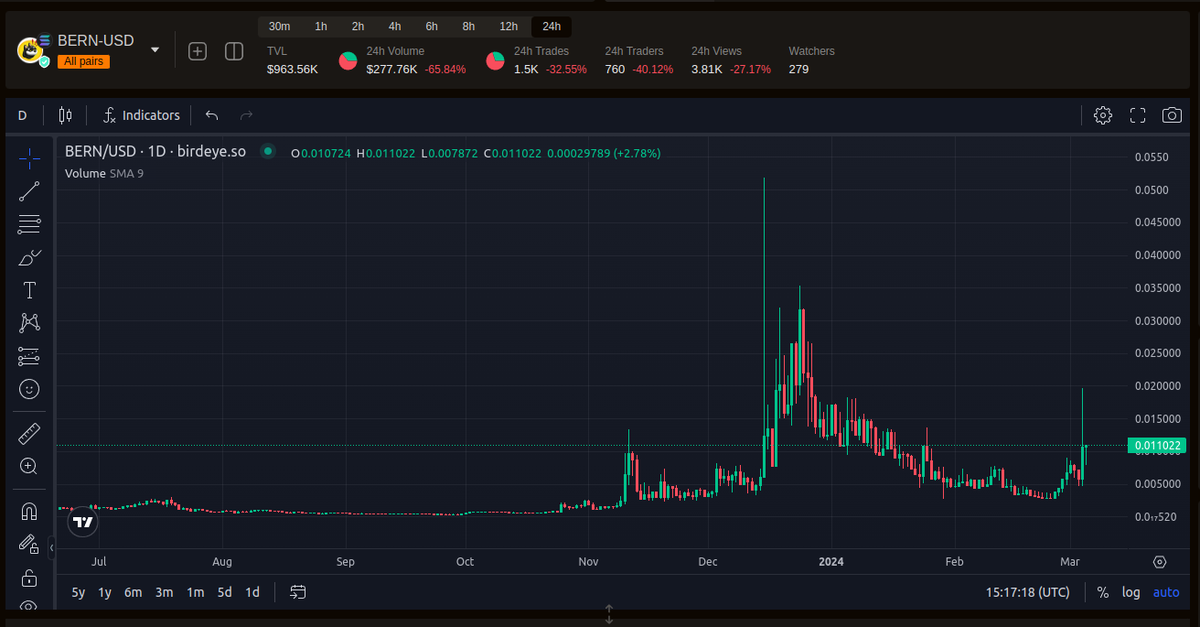The width and height of the screenshot is (1200, 627).
Task: Toggle stay in drawing mode
Action: tap(30, 545)
